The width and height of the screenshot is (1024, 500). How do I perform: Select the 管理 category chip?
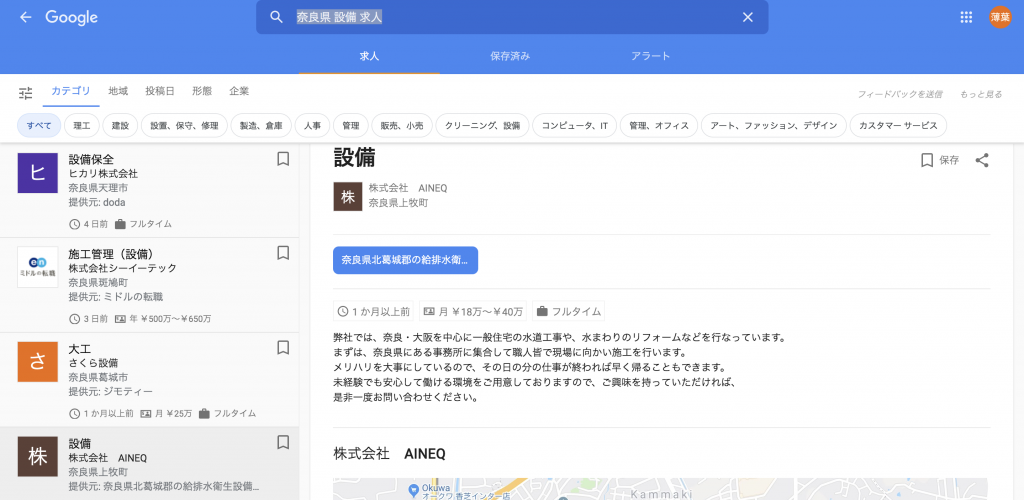[351, 125]
